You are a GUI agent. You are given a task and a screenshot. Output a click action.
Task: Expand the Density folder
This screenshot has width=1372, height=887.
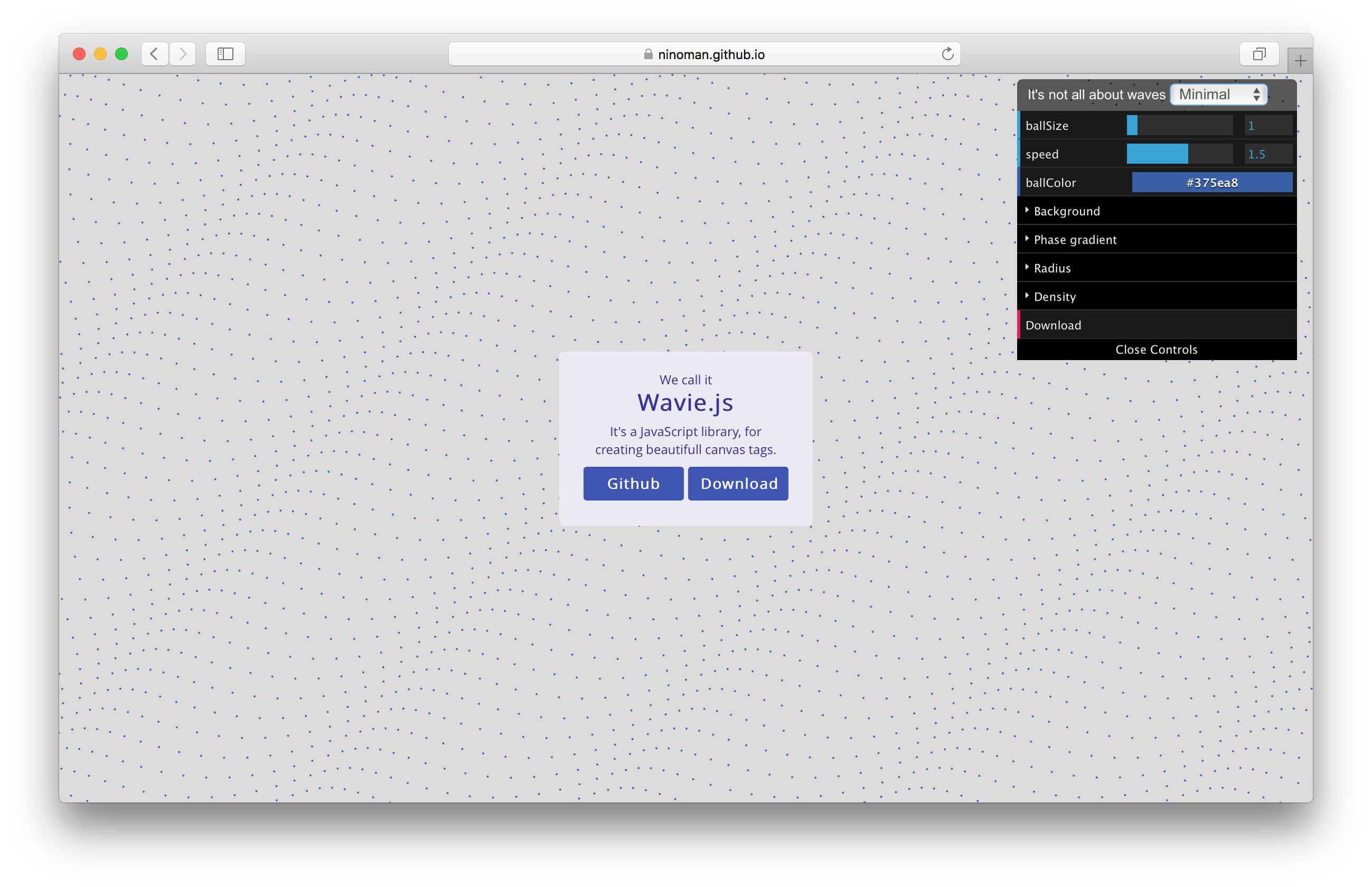pos(1054,297)
